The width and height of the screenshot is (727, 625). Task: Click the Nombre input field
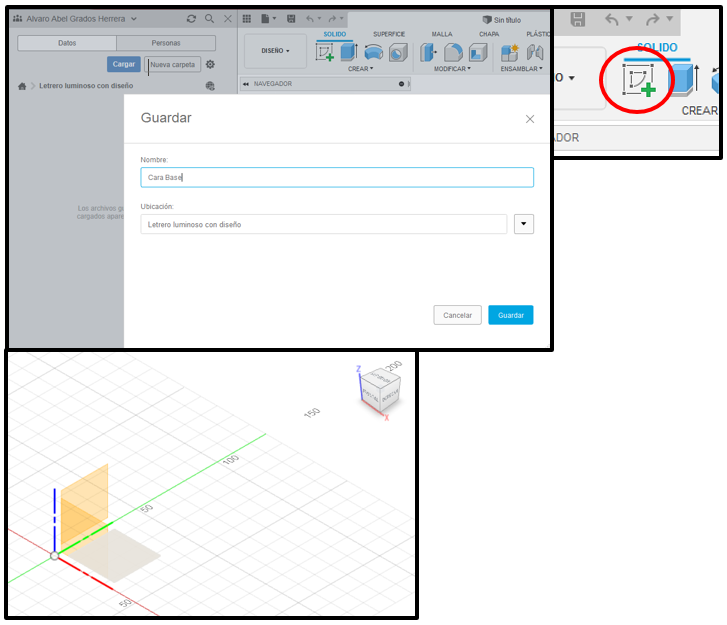point(337,178)
